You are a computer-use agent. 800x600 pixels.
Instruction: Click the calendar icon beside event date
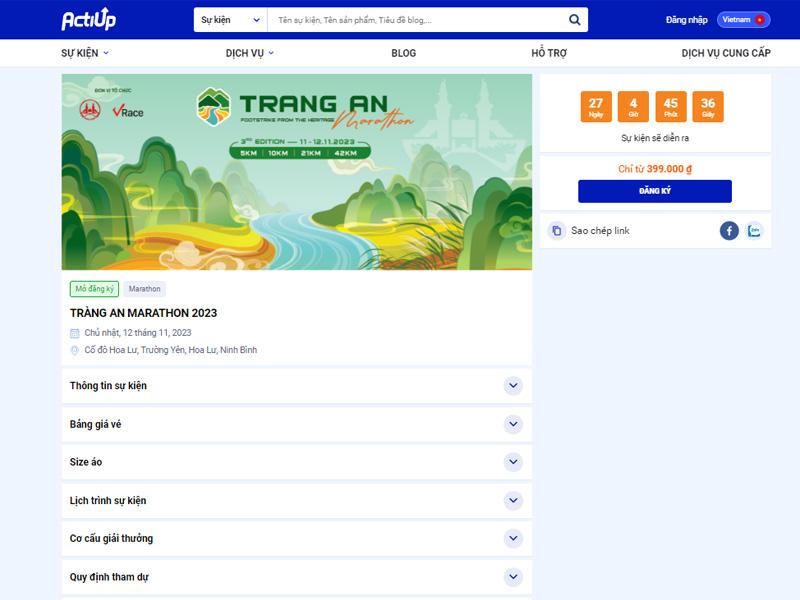(x=75, y=333)
